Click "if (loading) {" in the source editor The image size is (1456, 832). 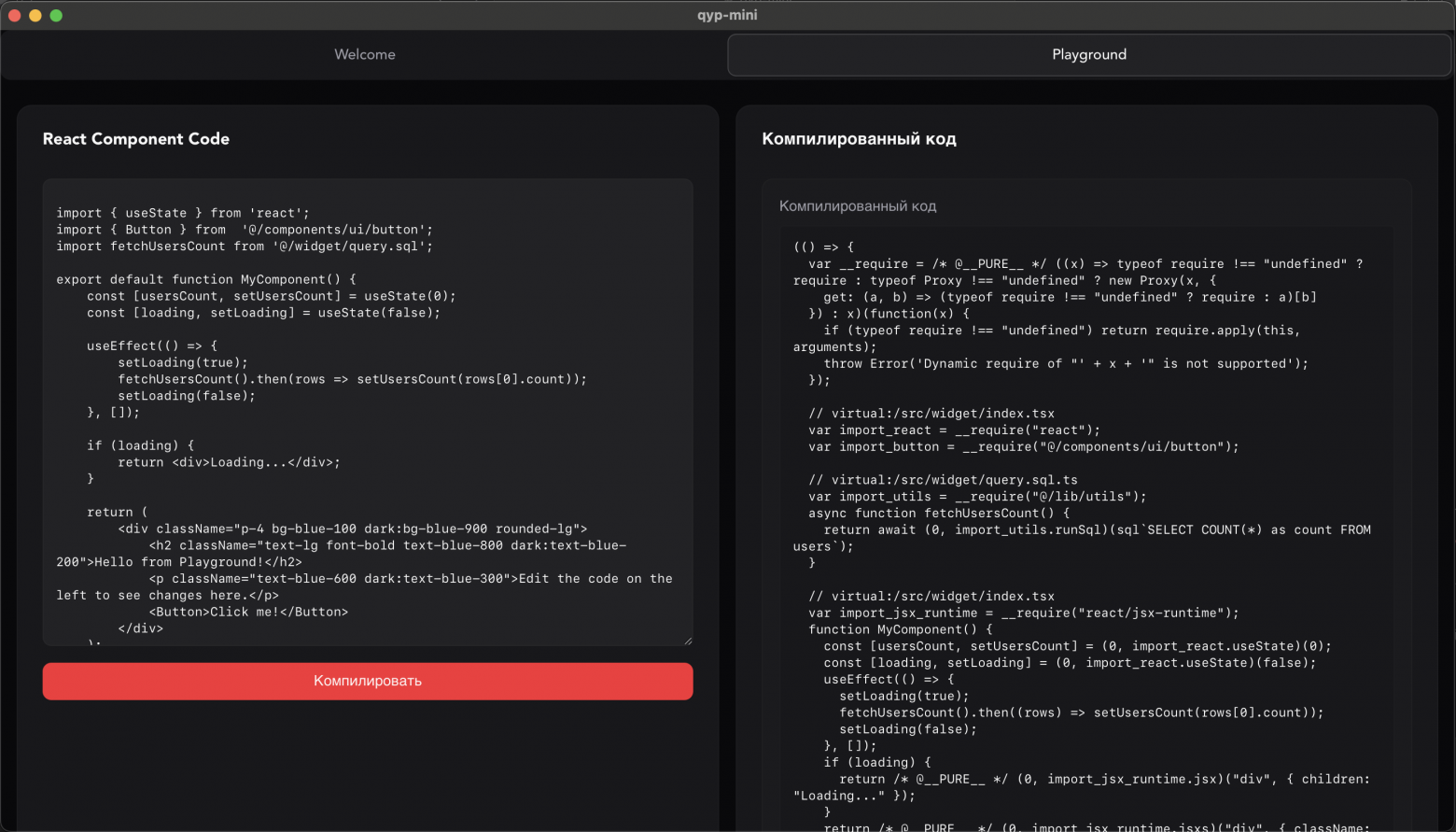coord(140,445)
